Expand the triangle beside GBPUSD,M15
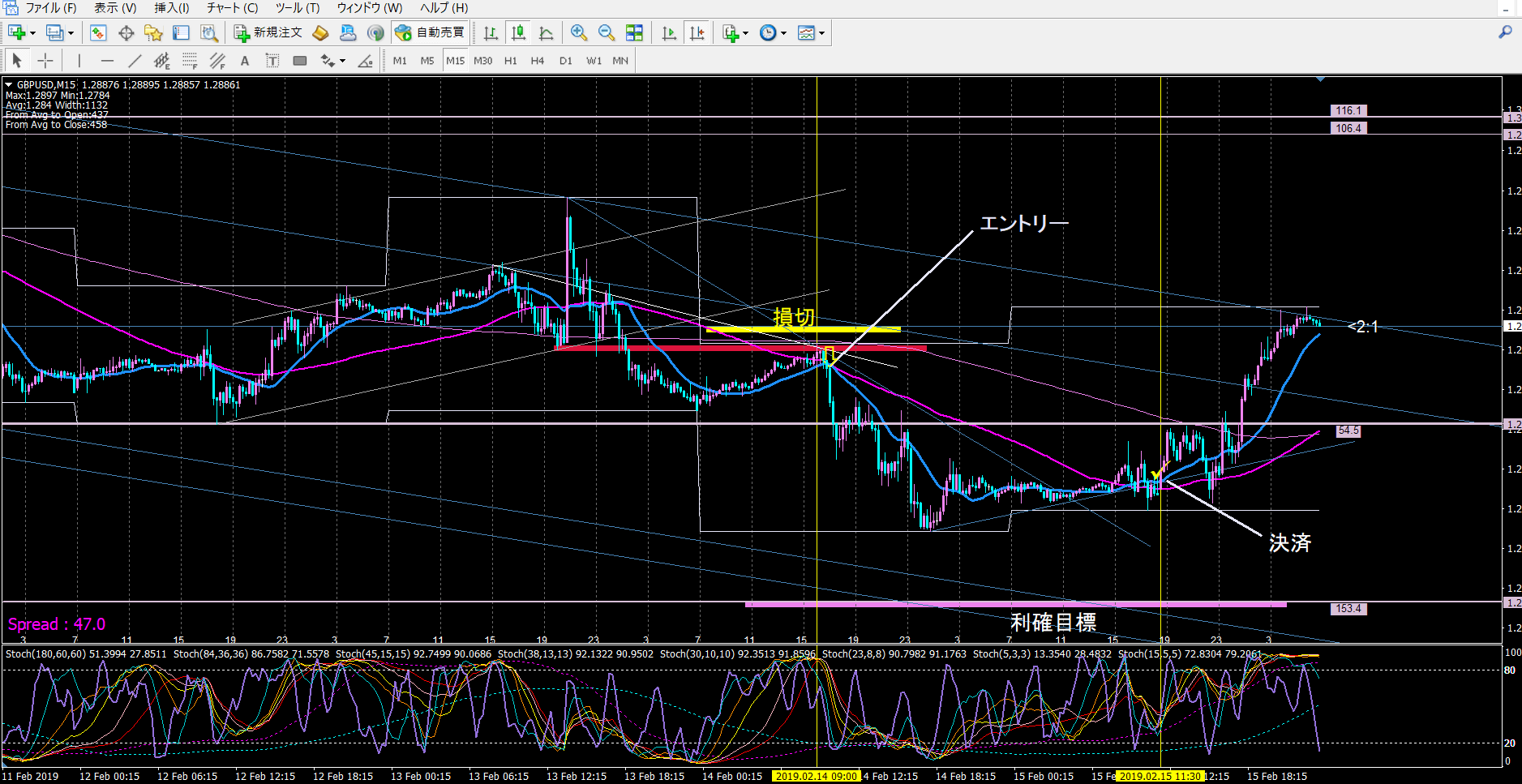The height and width of the screenshot is (784, 1522). (8, 84)
